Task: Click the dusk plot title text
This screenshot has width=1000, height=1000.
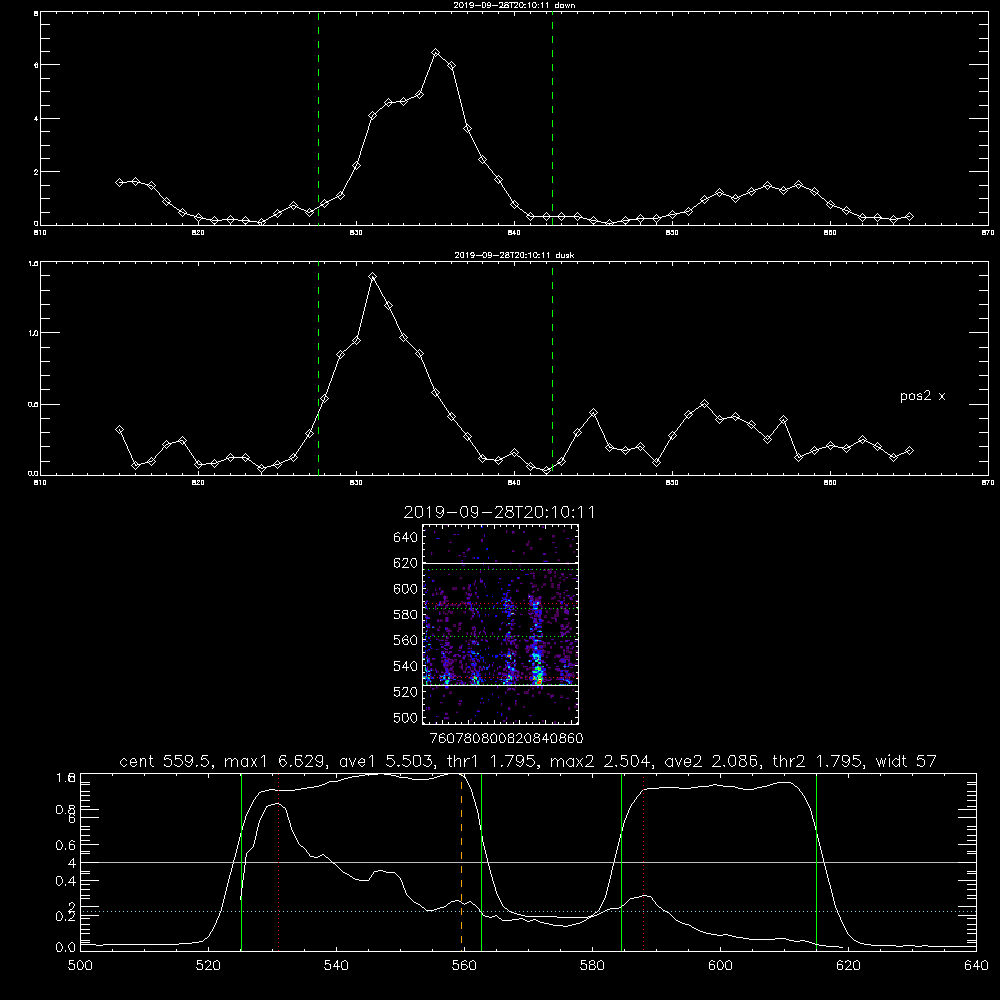Action: coord(514,255)
